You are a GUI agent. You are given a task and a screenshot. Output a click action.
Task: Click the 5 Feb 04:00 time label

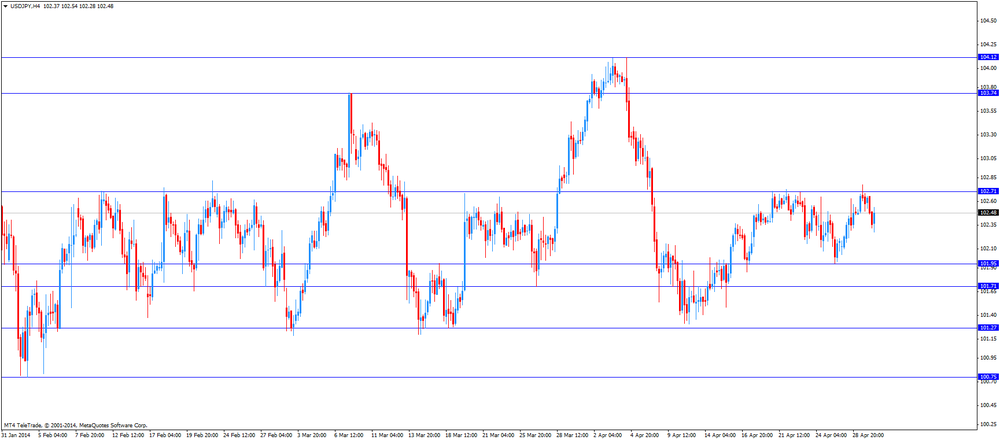[x=52, y=436]
